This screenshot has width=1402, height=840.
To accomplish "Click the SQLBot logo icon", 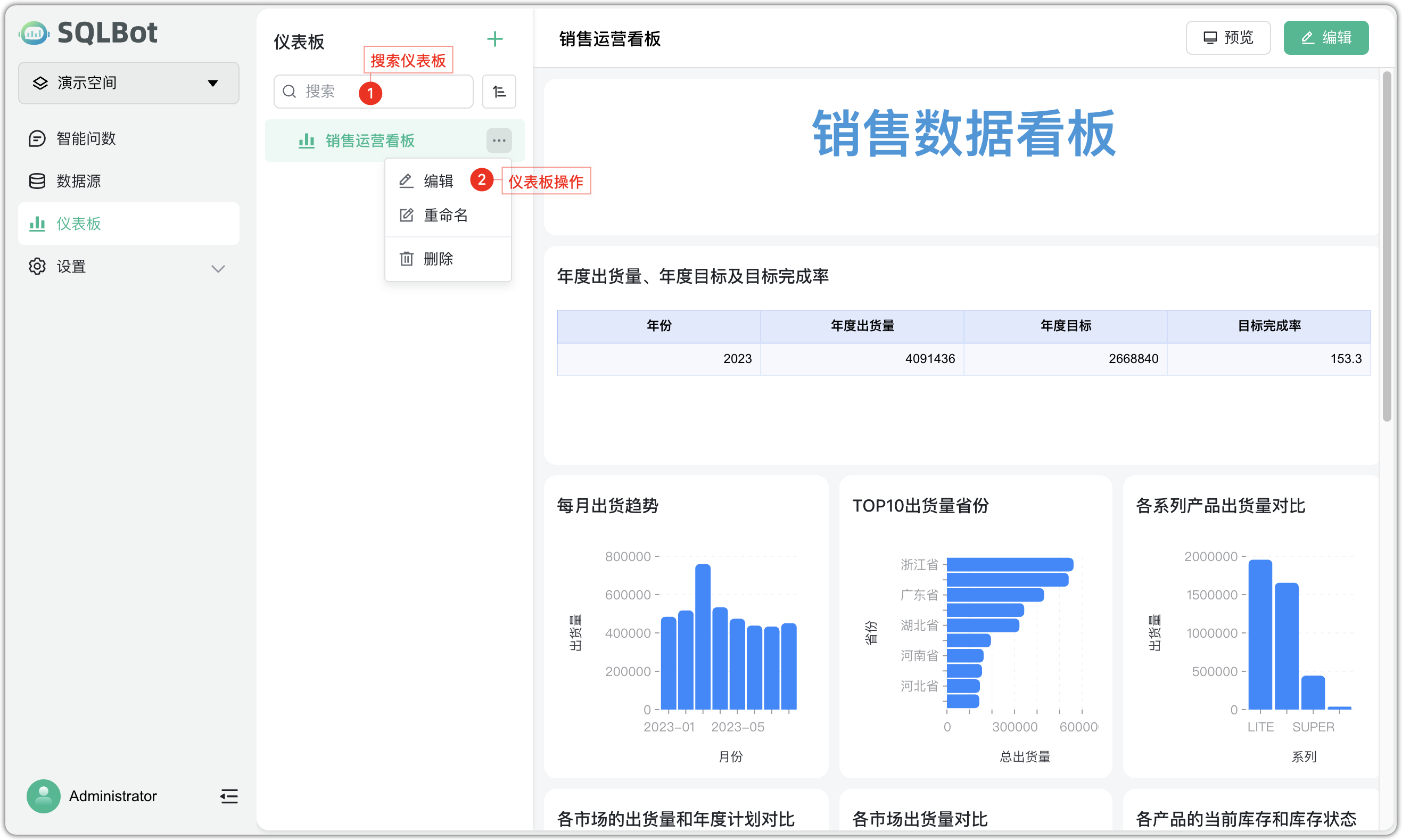I will (34, 33).
